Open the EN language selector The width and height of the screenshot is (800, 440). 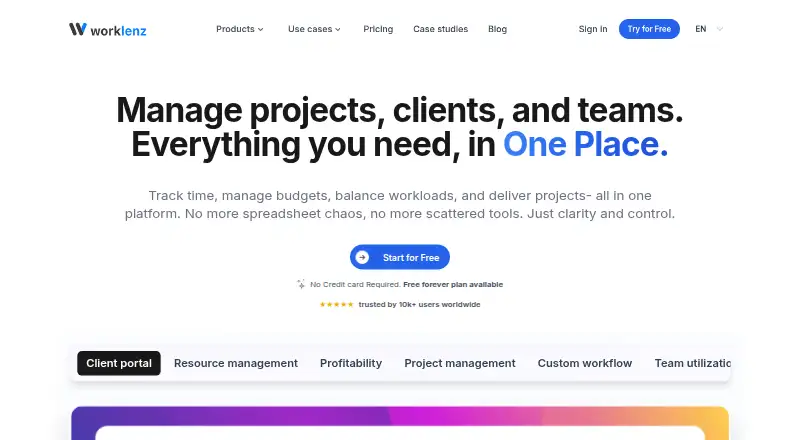click(x=709, y=29)
